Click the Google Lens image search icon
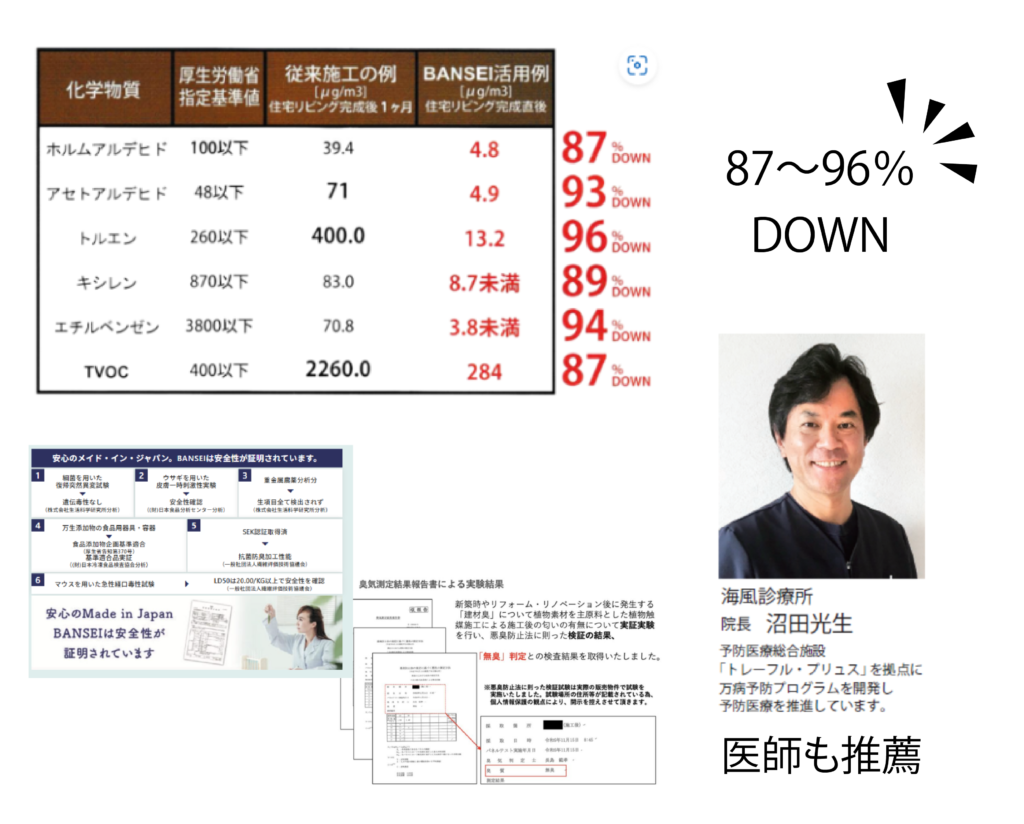1024x824 pixels. 637,66
